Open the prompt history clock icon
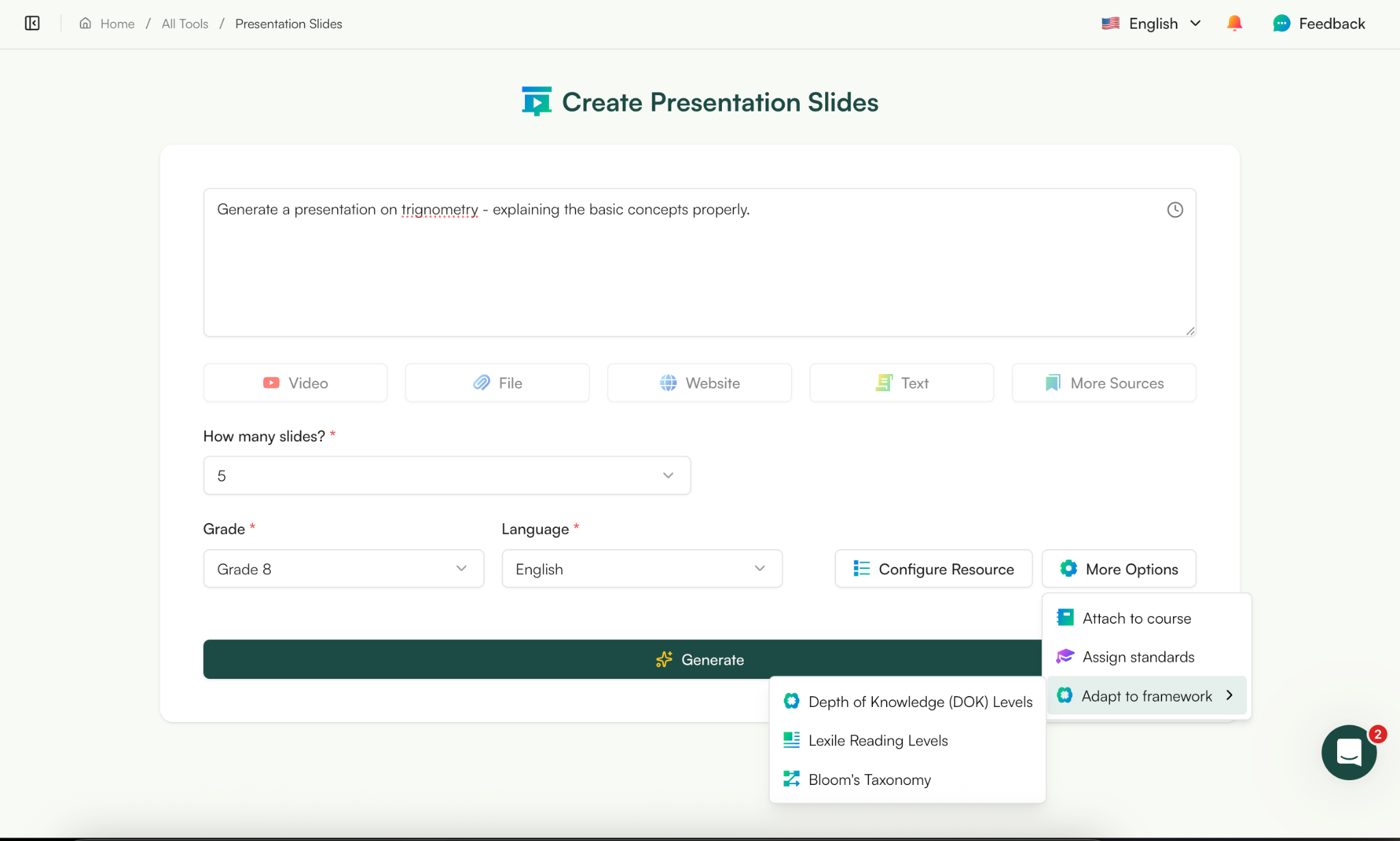This screenshot has height=841, width=1400. 1175,209
